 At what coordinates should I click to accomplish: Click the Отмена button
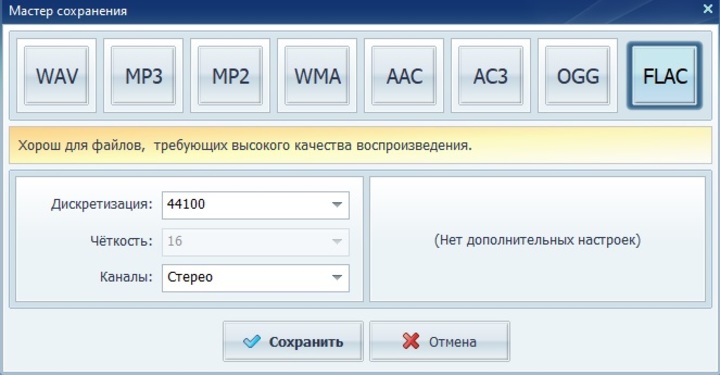[x=439, y=341]
